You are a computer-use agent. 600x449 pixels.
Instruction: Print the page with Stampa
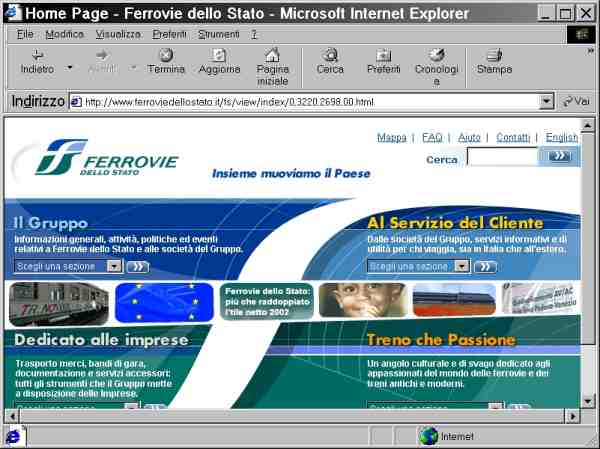[x=494, y=62]
